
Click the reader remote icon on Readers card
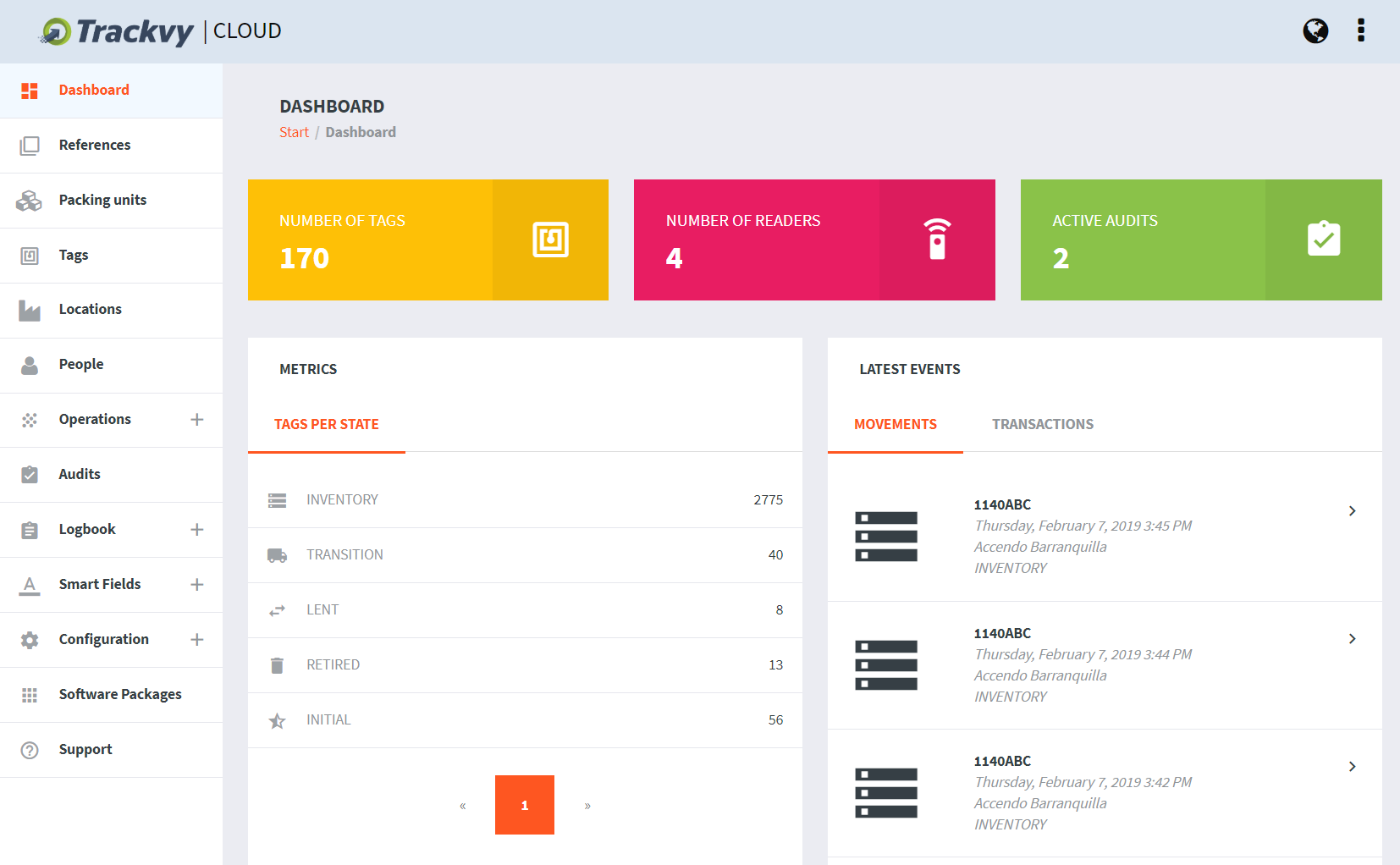(937, 239)
